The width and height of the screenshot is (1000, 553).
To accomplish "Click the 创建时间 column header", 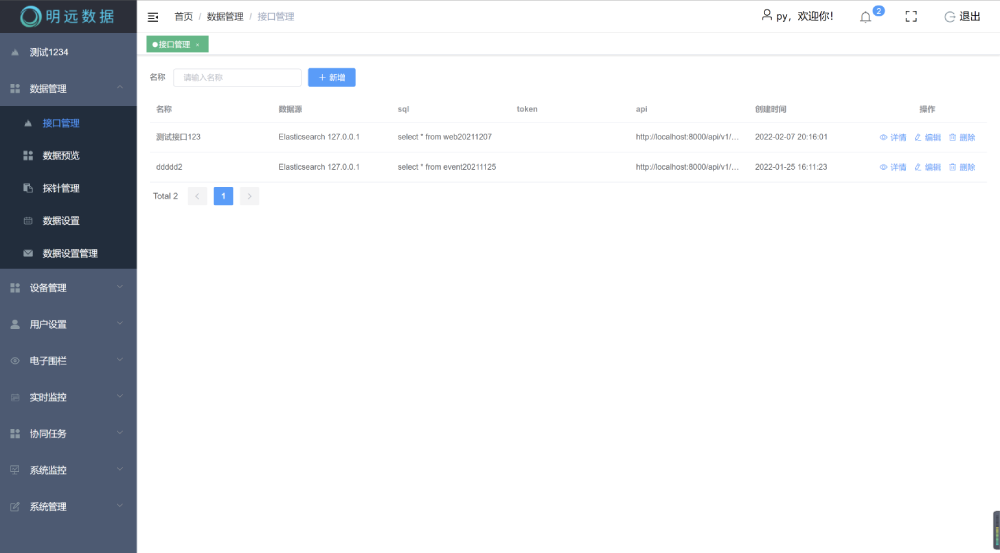I will [x=770, y=109].
